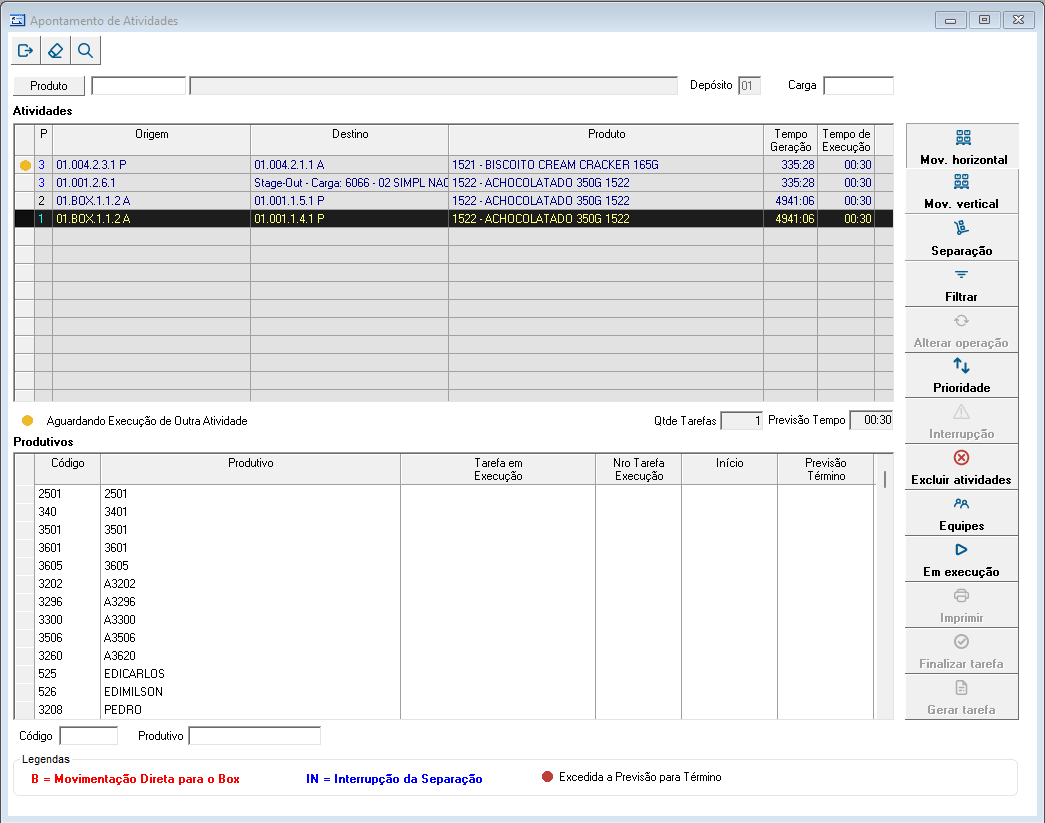Open Mov. vertical activities
This screenshot has width=1045, height=823.
[962, 191]
